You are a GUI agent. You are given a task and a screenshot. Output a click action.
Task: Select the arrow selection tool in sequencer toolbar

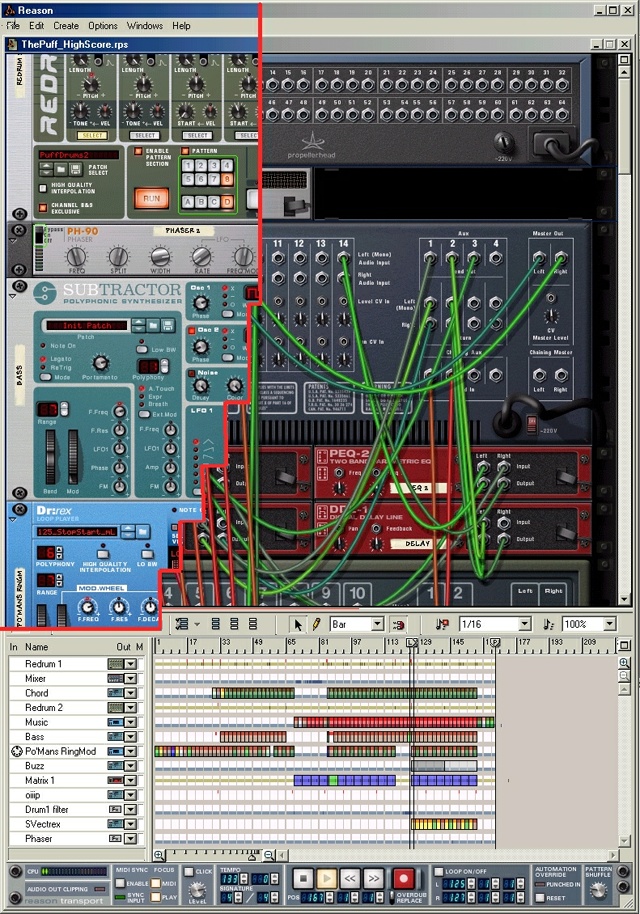[298, 624]
